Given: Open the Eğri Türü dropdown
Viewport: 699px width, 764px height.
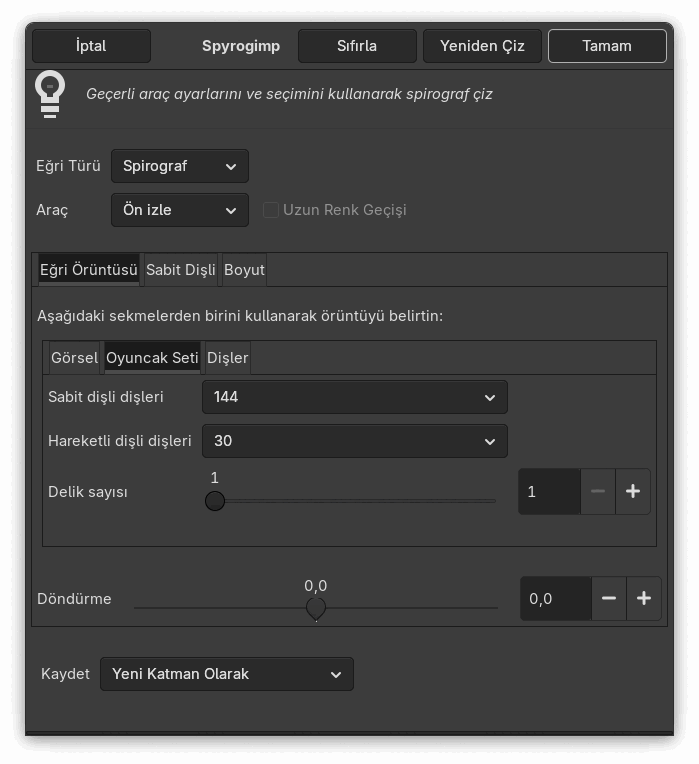Looking at the screenshot, I should [180, 166].
